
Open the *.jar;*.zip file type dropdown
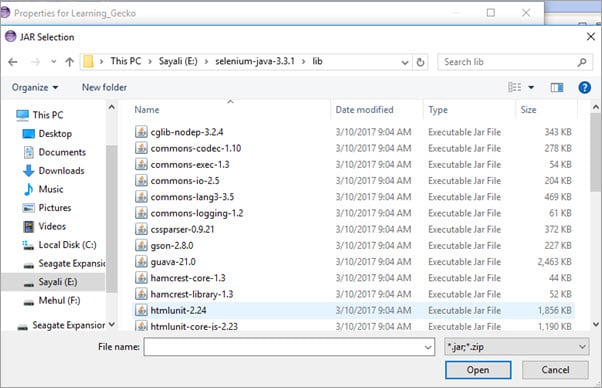click(516, 347)
